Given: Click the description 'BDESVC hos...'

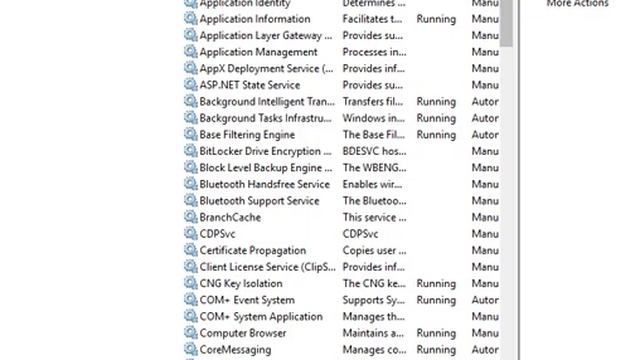Looking at the screenshot, I should 374,151.
